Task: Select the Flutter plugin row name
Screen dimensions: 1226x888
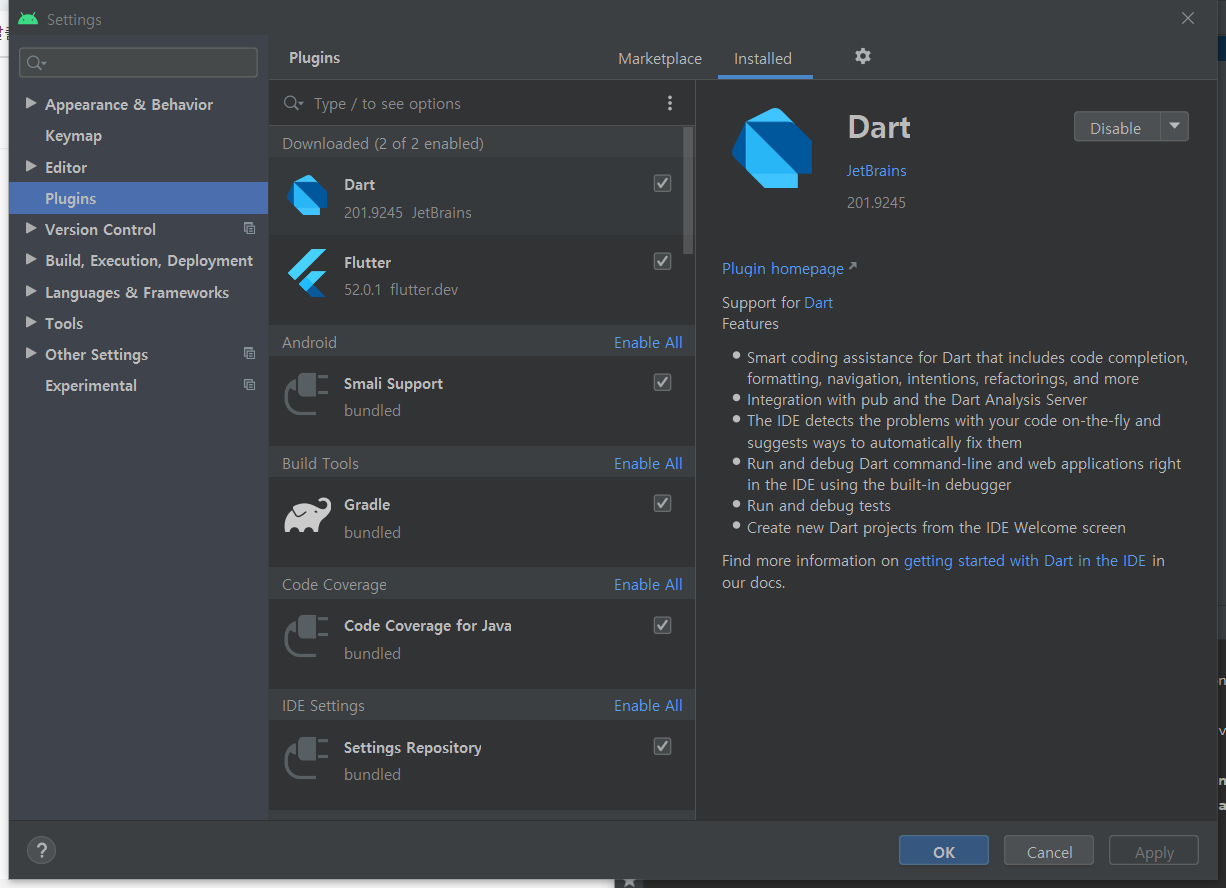Action: [367, 262]
